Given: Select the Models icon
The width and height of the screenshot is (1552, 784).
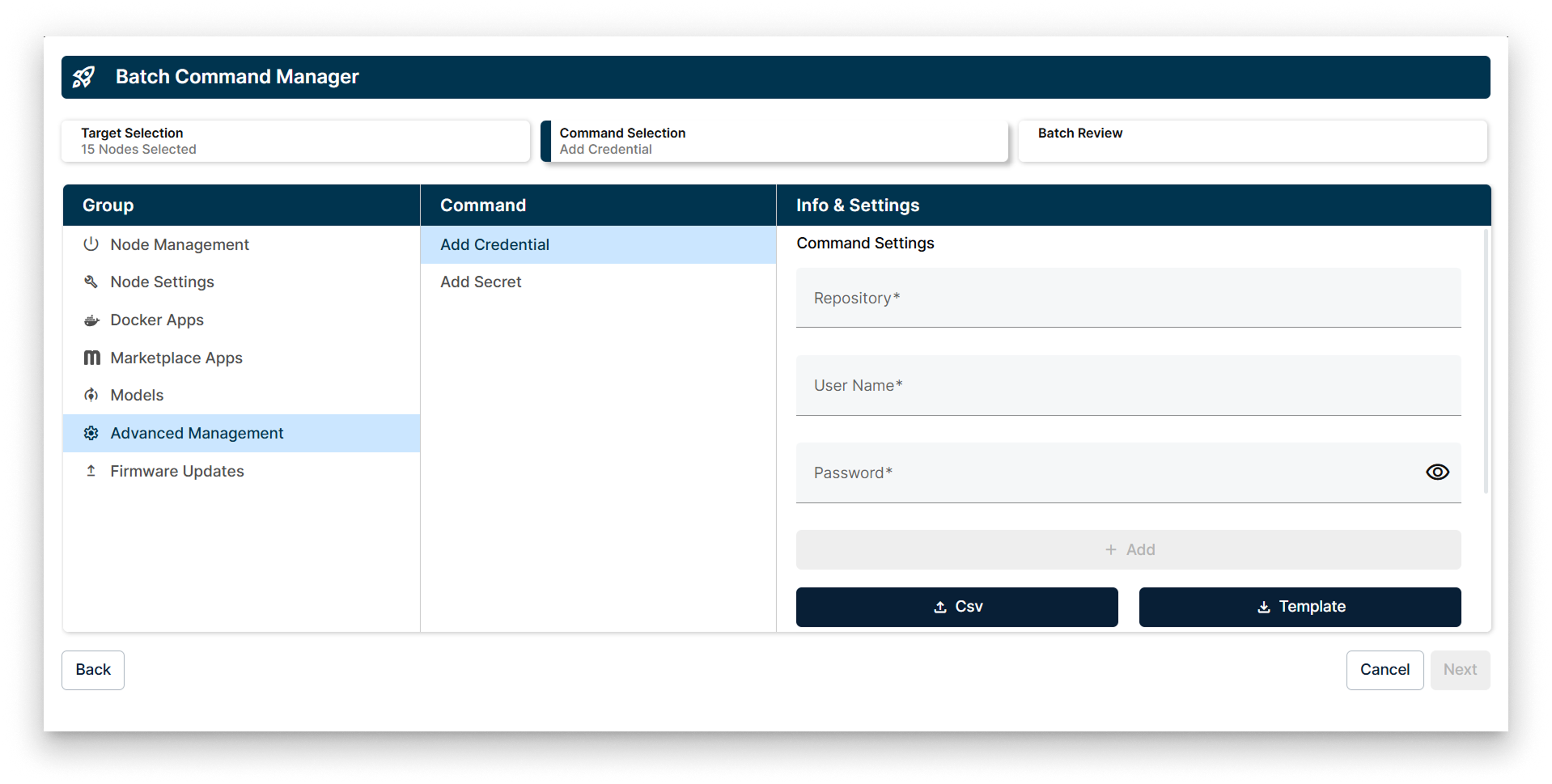Looking at the screenshot, I should [x=91, y=395].
